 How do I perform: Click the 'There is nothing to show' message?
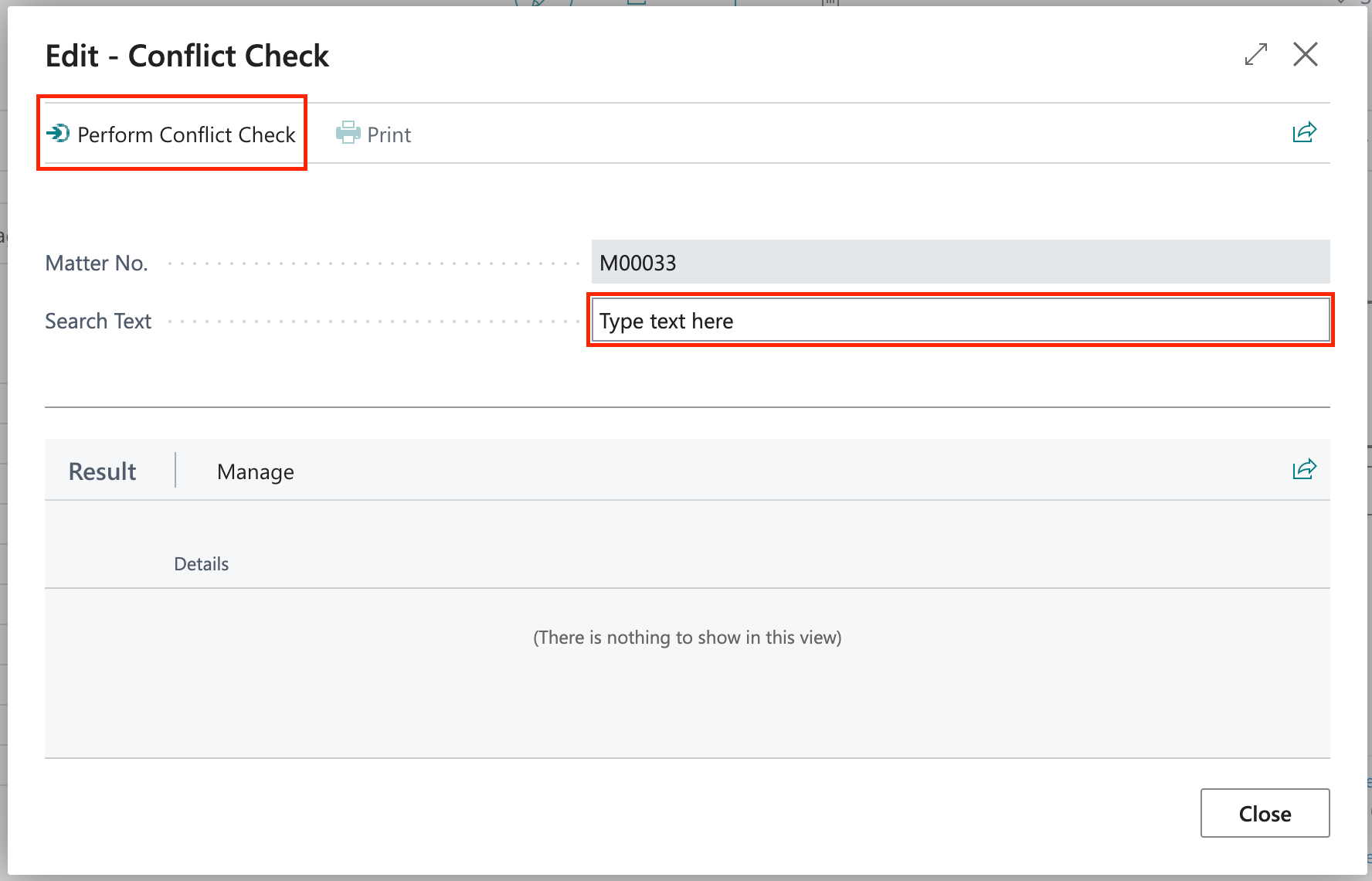687,638
